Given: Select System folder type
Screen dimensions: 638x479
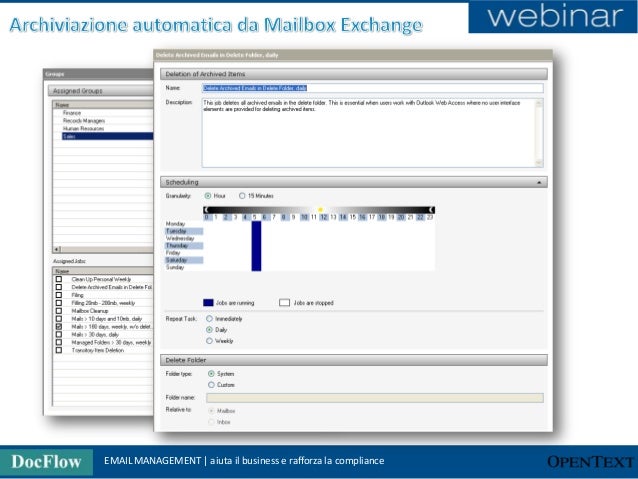Looking at the screenshot, I should [x=211, y=374].
